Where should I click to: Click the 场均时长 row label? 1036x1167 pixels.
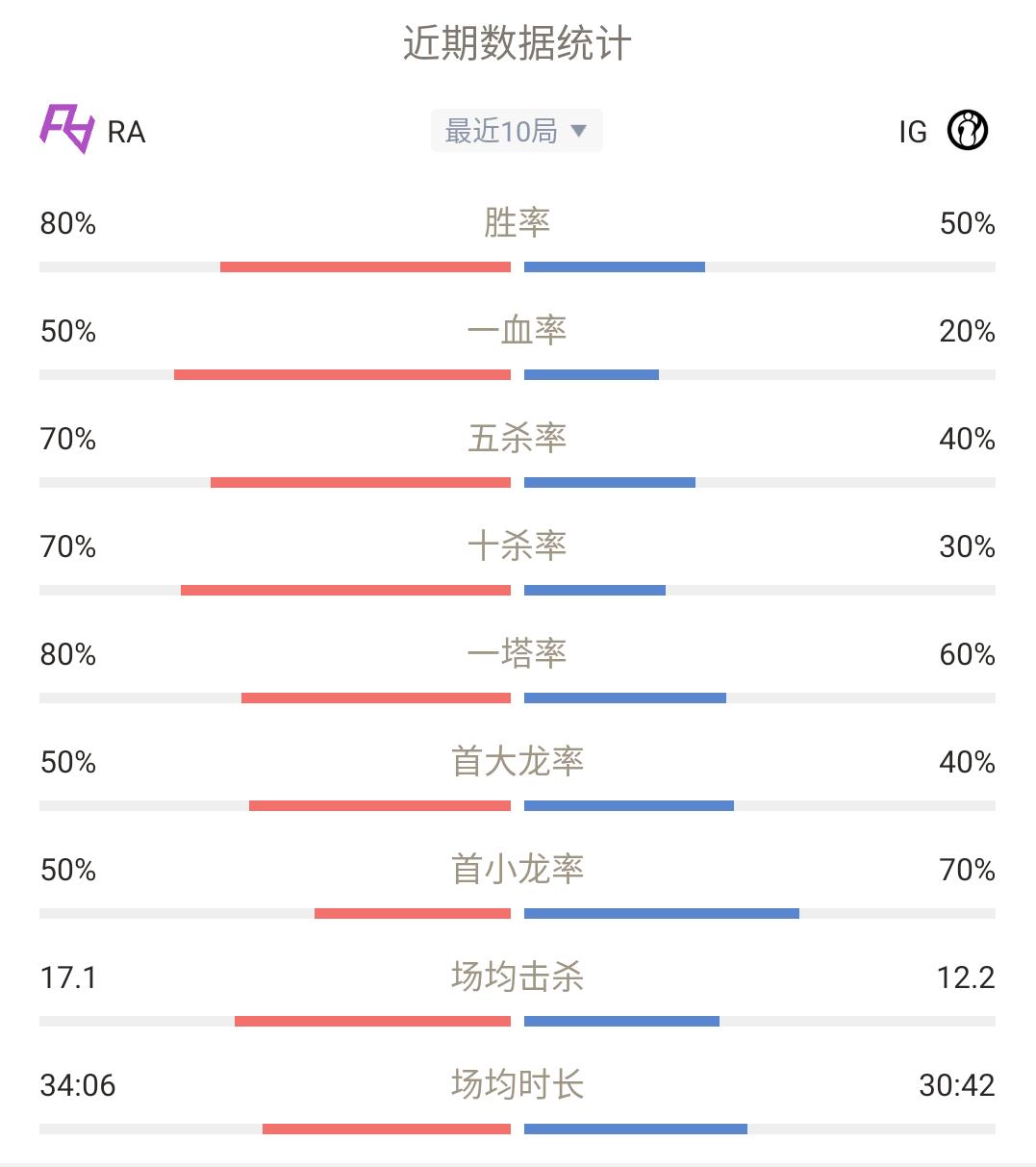click(518, 1085)
